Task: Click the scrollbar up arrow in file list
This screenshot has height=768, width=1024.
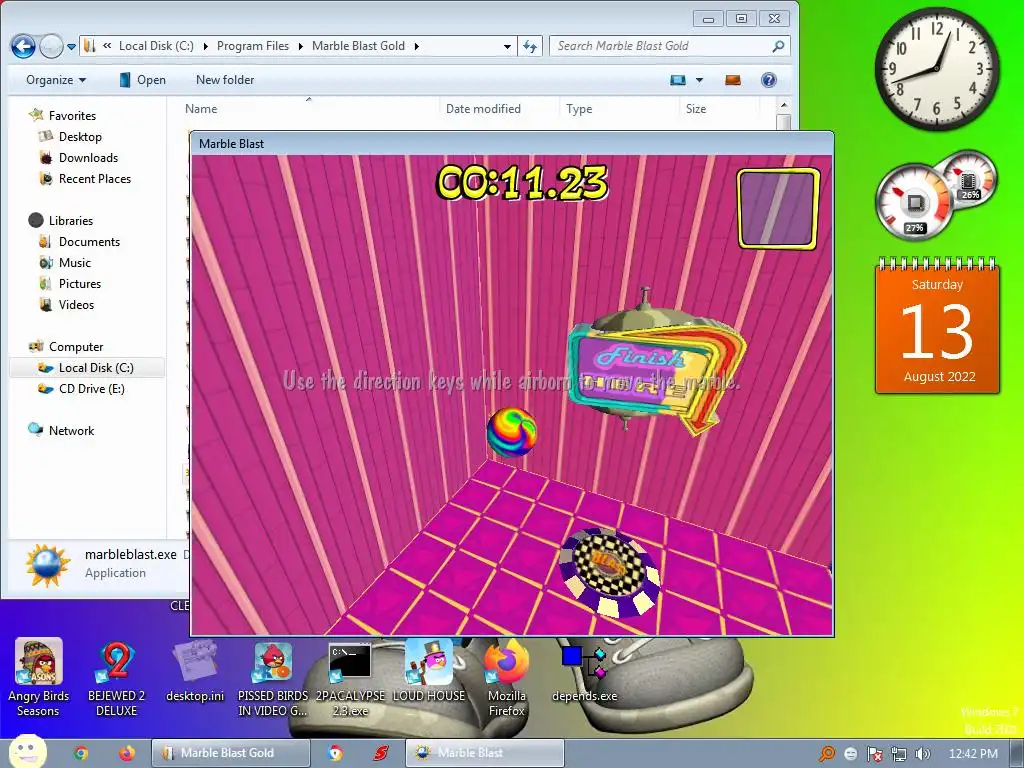Action: point(784,105)
